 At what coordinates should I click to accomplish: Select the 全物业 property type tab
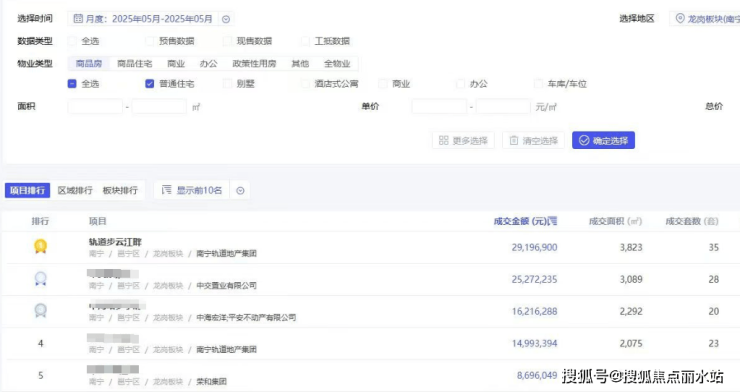337,64
